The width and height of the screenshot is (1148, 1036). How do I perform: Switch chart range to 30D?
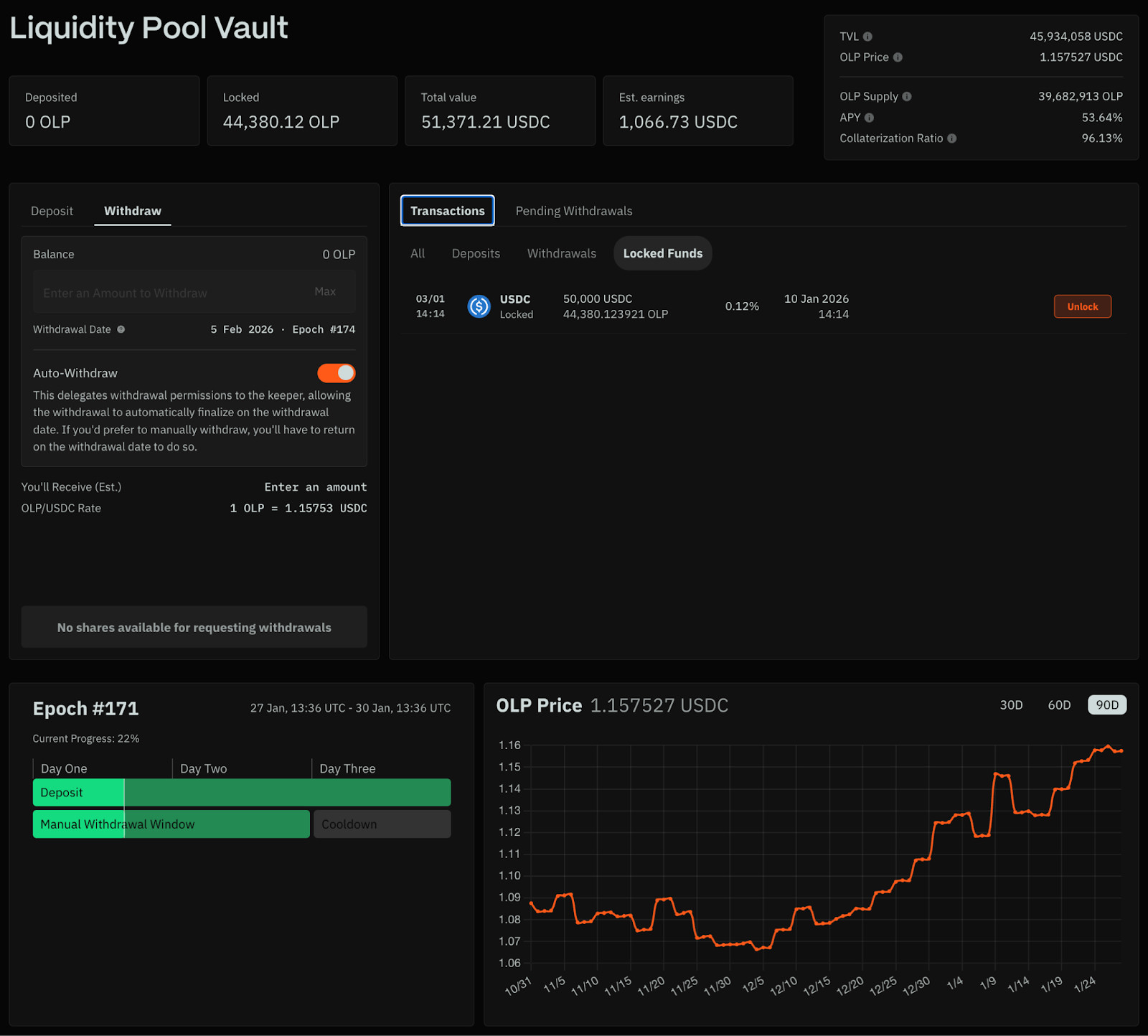click(1011, 705)
